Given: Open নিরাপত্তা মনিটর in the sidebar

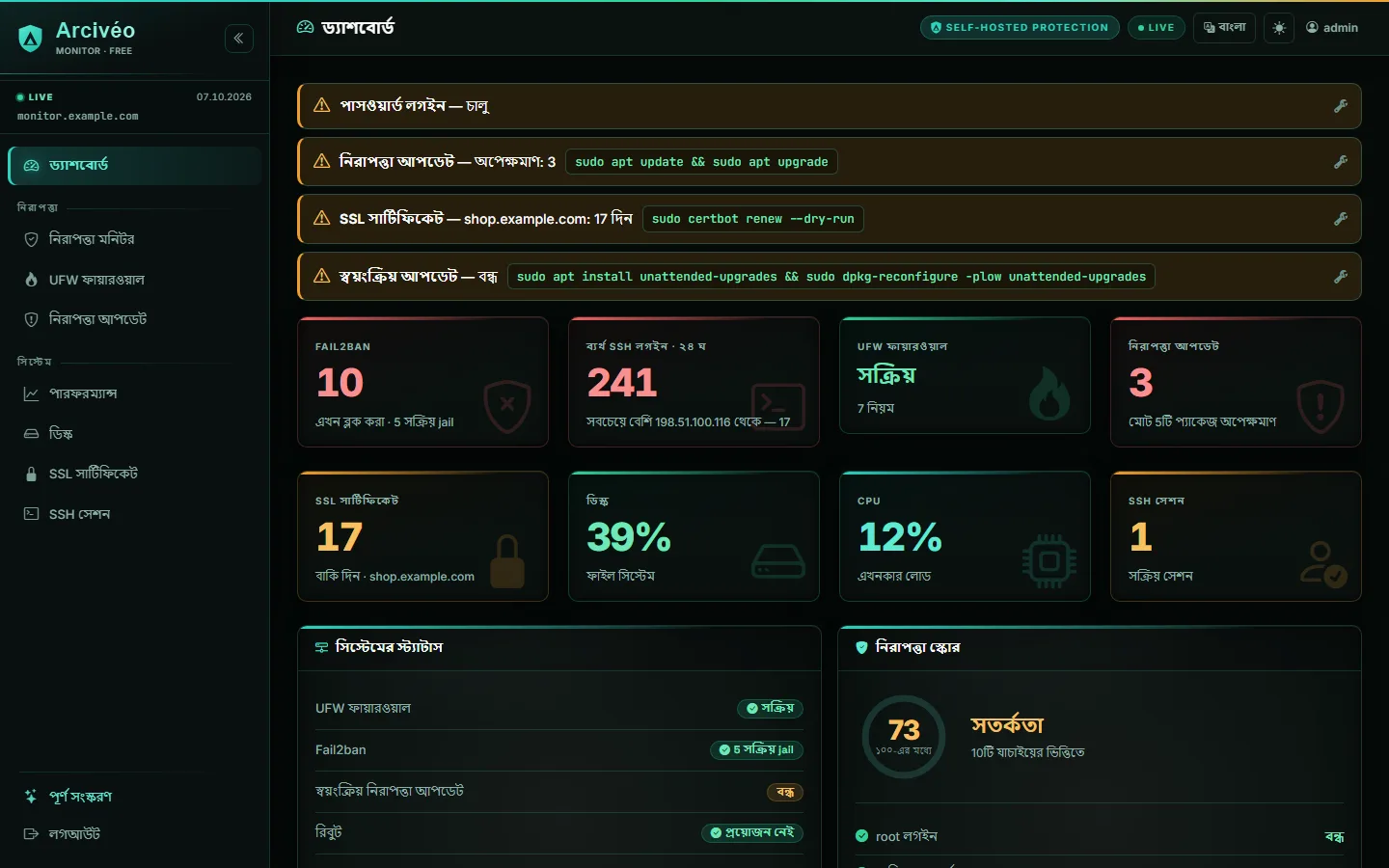Looking at the screenshot, I should [x=135, y=239].
